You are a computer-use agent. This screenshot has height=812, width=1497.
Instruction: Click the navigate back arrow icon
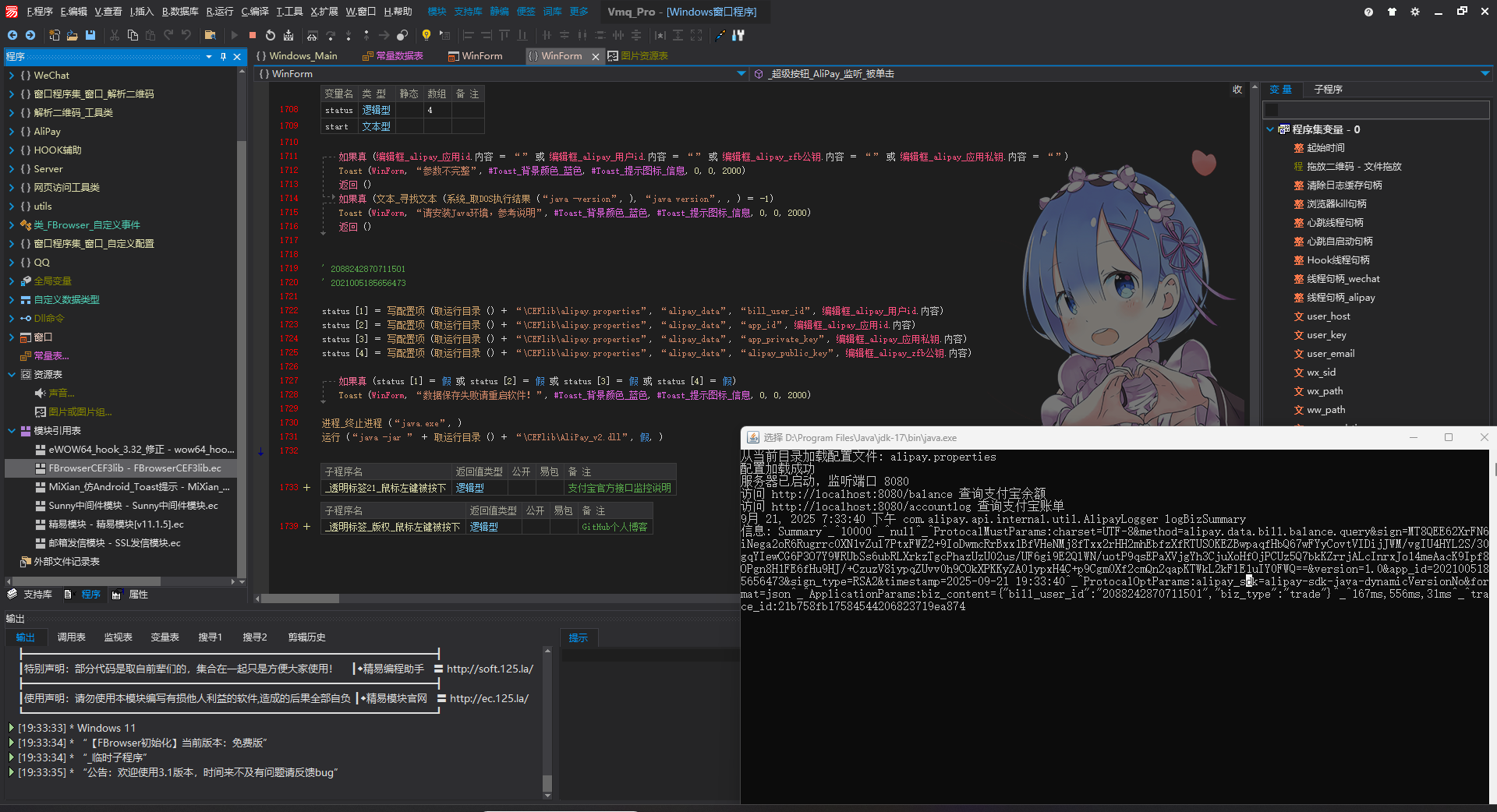coord(12,35)
